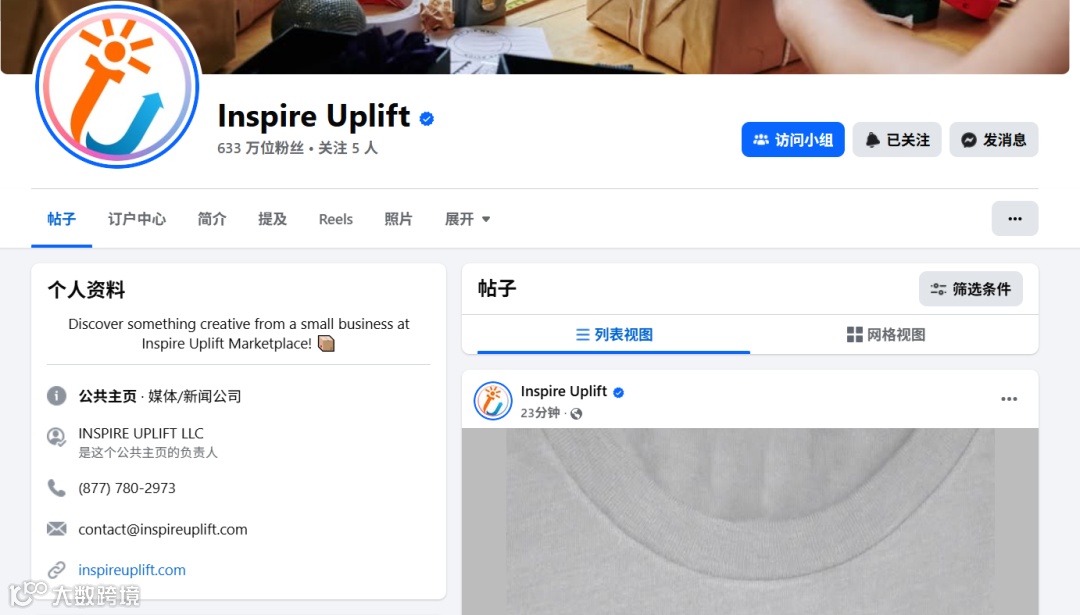The image size is (1080, 615).
Task: Click the Inspire Uplift profile picture logo
Action: [117, 85]
